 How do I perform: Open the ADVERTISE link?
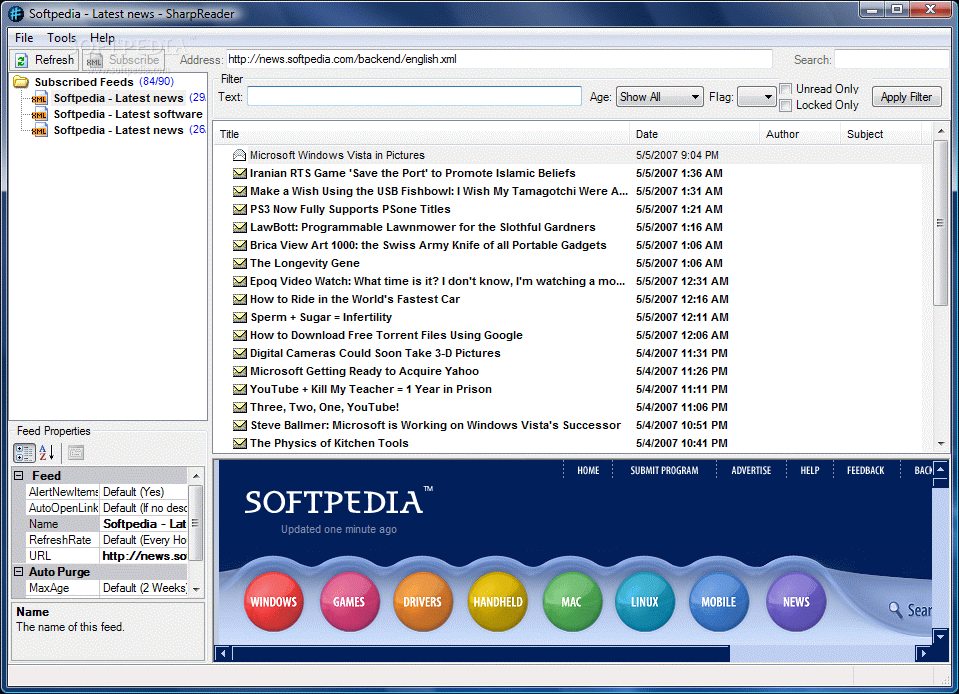[x=751, y=470]
